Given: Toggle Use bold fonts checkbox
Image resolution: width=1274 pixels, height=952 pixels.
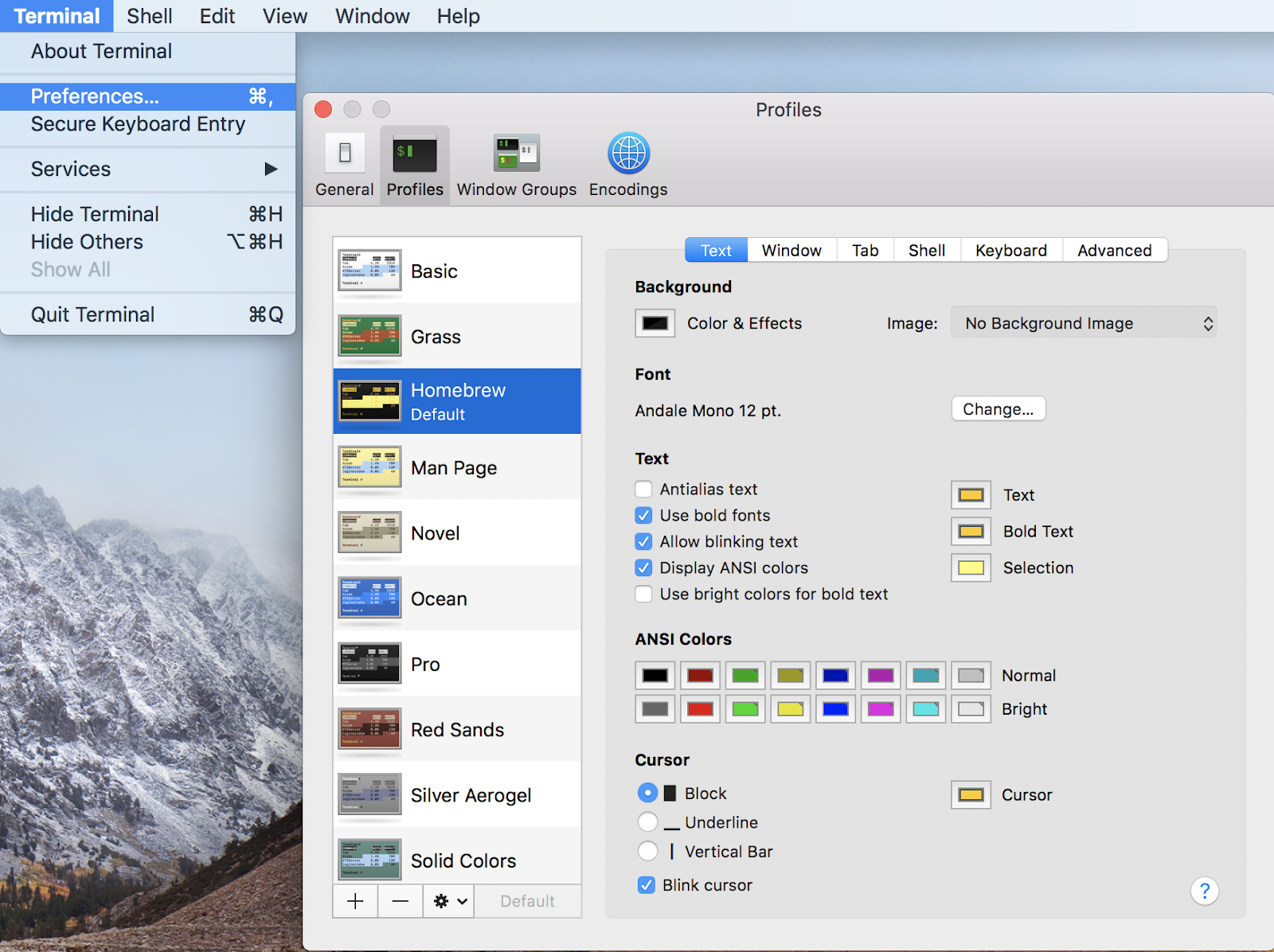Looking at the screenshot, I should point(643,515).
